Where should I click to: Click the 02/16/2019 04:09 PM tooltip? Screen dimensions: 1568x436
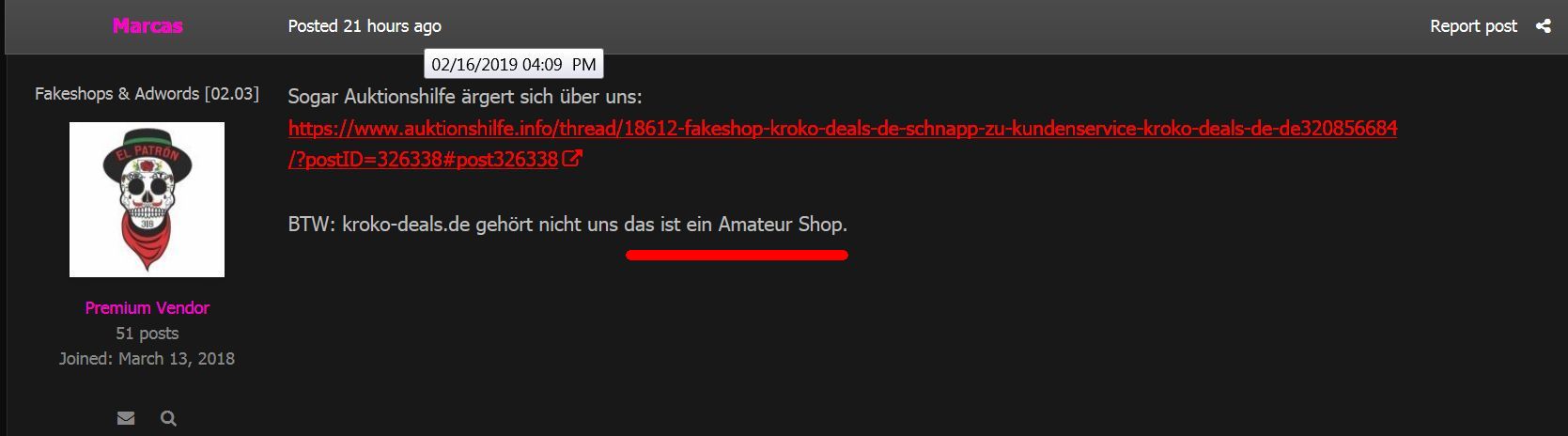click(514, 65)
